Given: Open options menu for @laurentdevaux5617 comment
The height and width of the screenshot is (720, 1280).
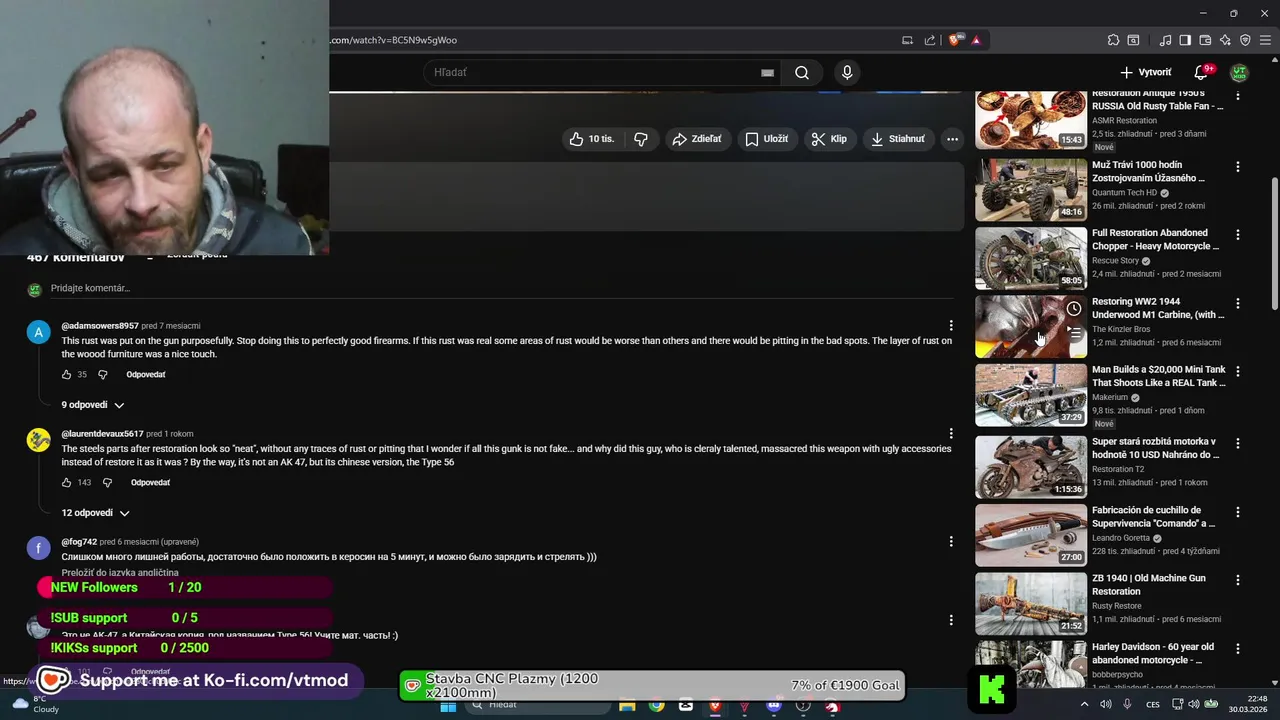Looking at the screenshot, I should [951, 434].
